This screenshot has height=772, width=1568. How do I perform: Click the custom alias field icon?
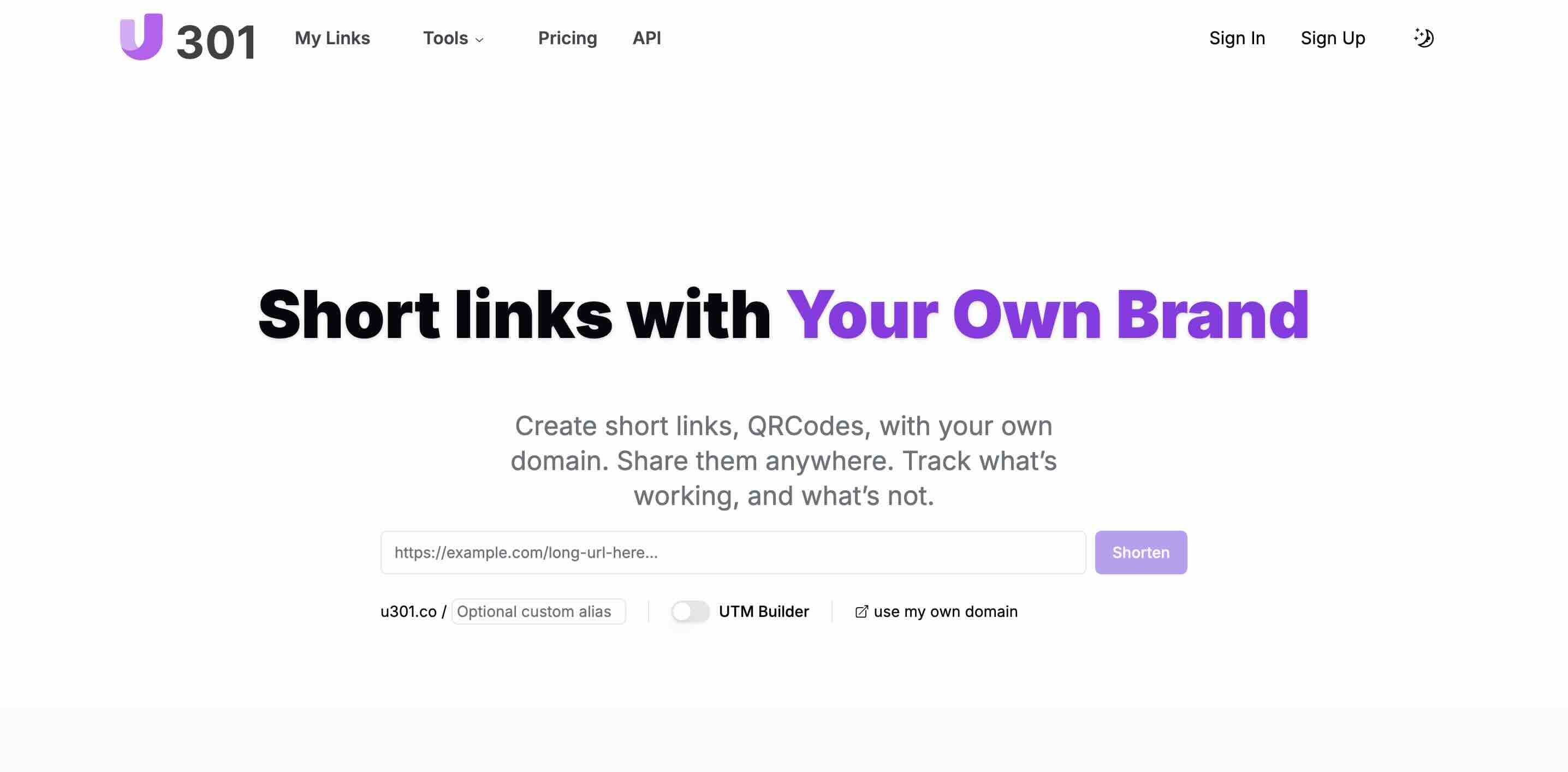[538, 611]
